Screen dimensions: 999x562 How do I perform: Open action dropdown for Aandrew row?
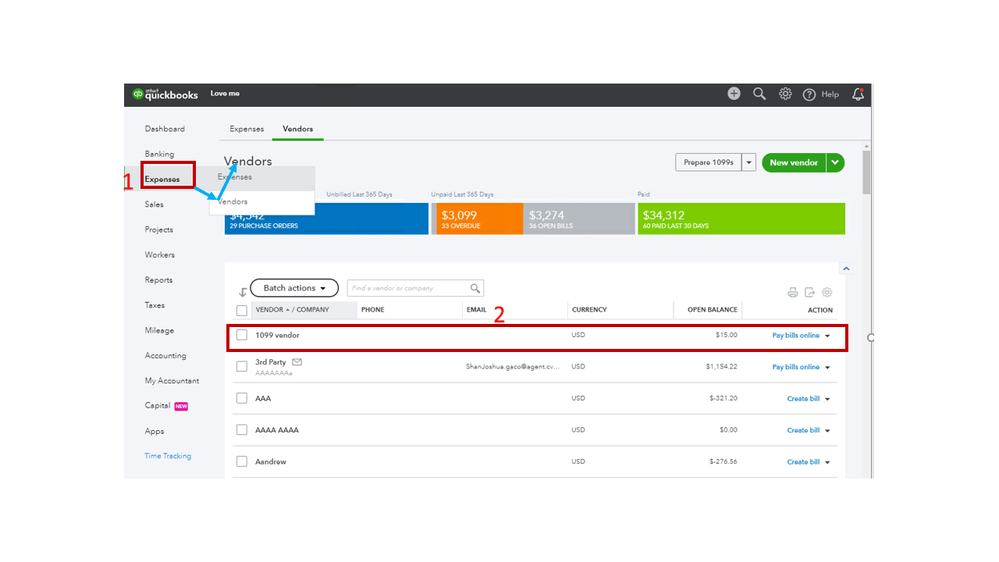pos(828,463)
